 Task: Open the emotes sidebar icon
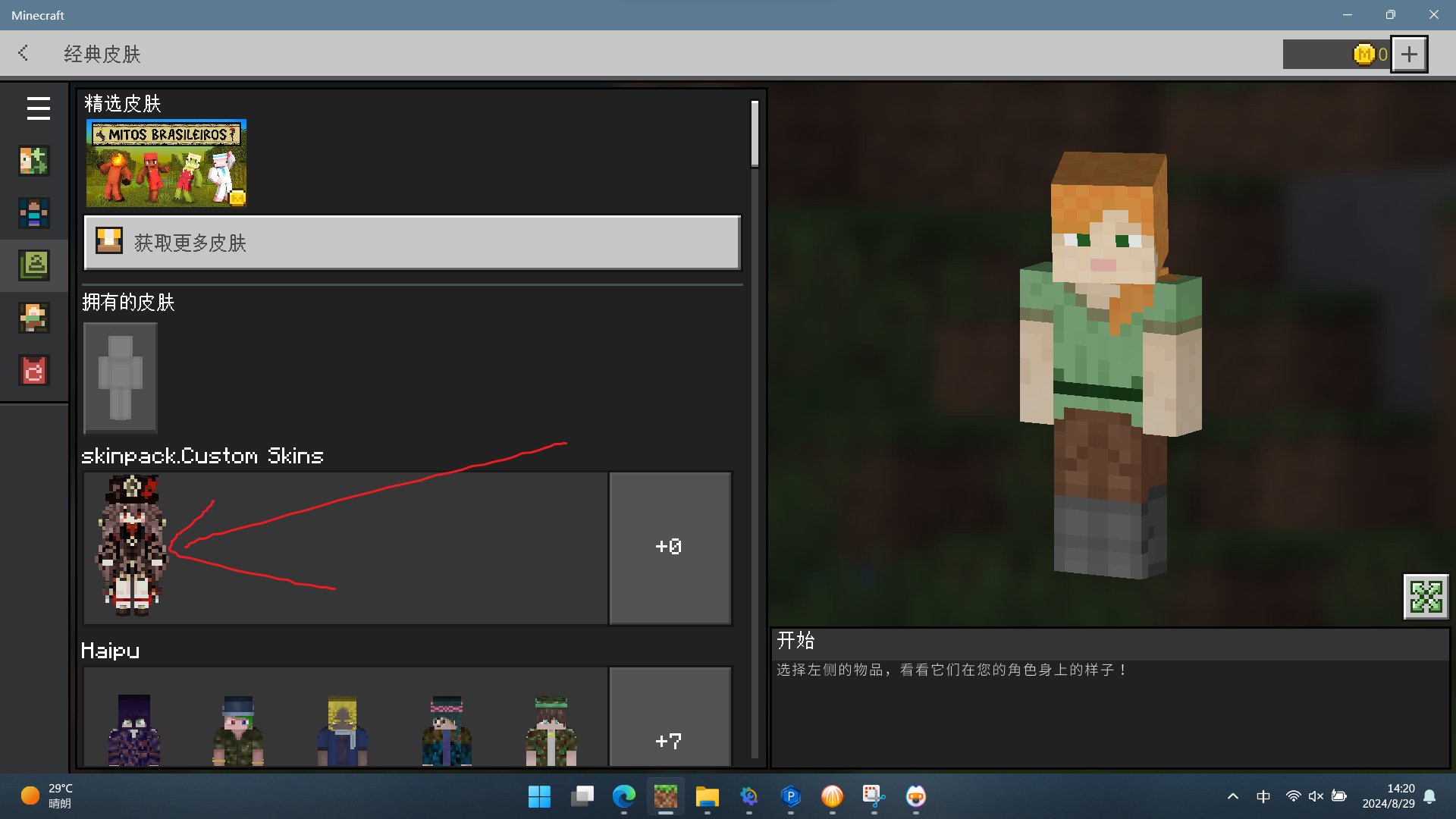coord(34,318)
